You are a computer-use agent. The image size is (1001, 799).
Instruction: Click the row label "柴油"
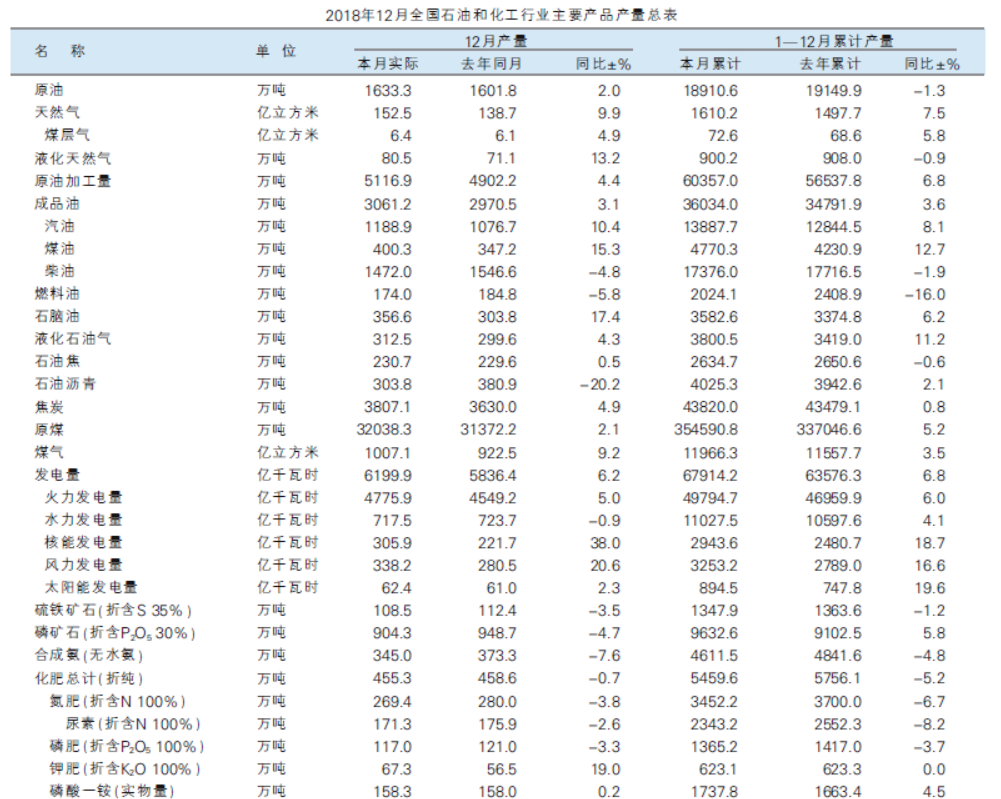pyautogui.click(x=59, y=271)
